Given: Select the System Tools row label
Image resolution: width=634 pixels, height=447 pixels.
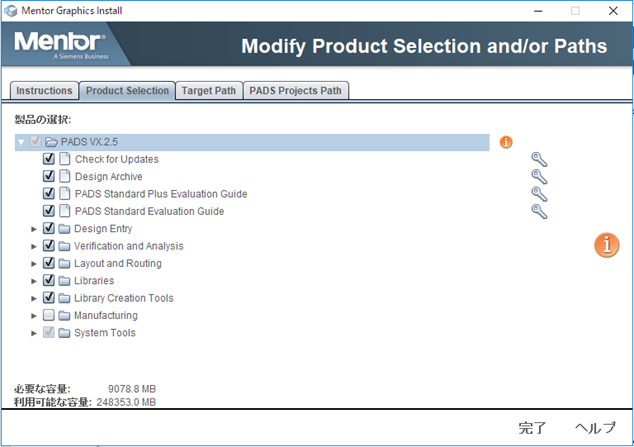Looking at the screenshot, I should click(105, 333).
